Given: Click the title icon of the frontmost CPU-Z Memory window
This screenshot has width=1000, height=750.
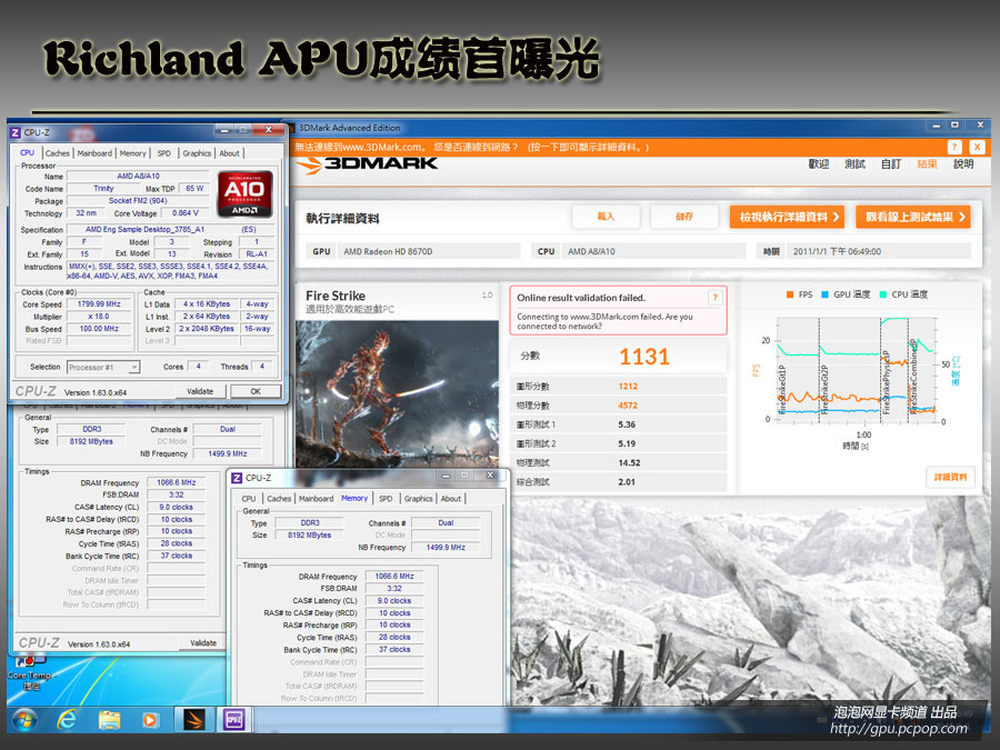Looking at the screenshot, I should [x=237, y=478].
